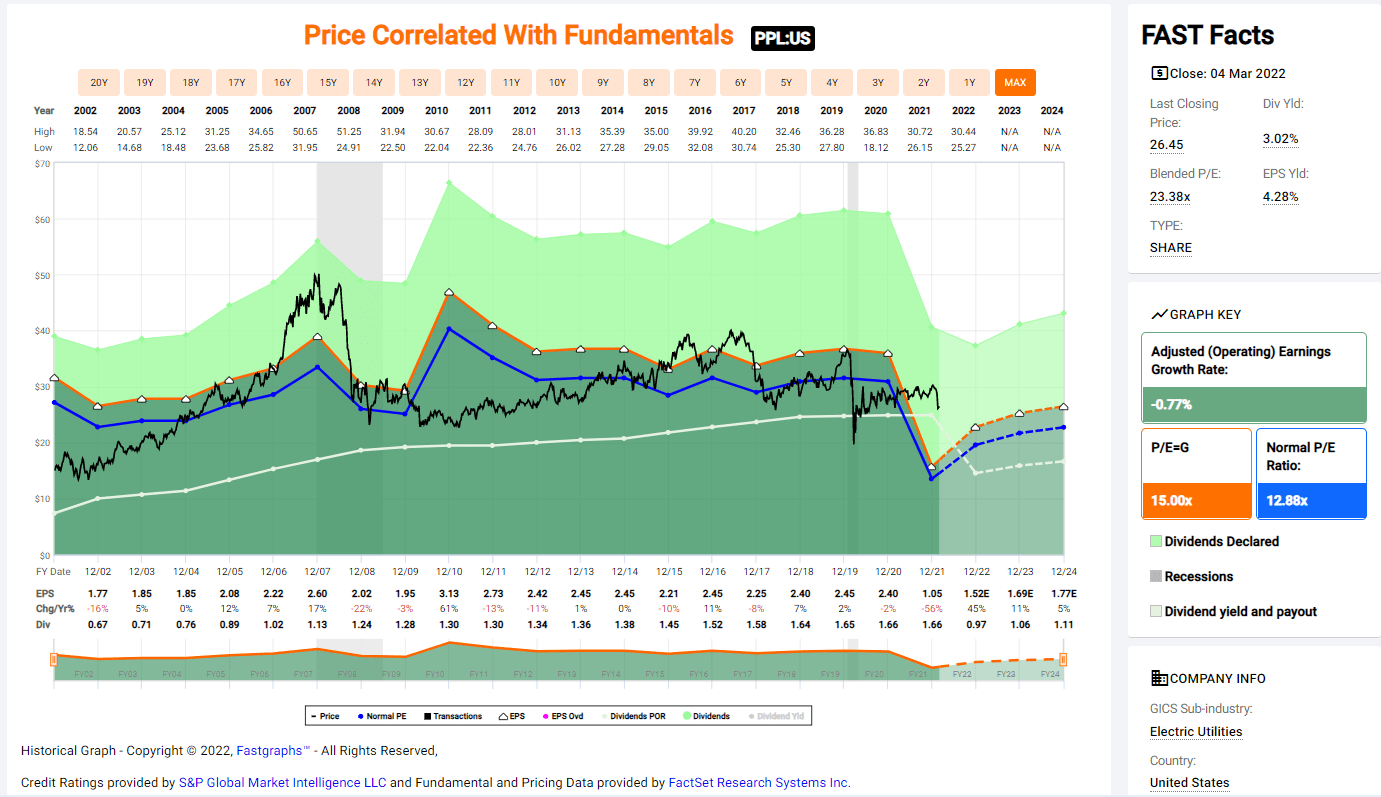Click the Year 2024 column header
Viewport: 1381px width, 797px height.
click(x=1052, y=111)
